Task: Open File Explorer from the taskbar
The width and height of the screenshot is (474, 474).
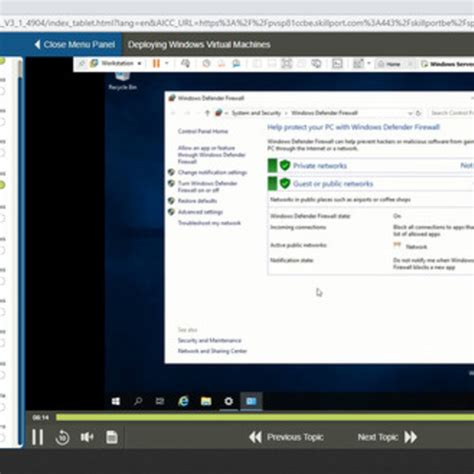Action: coord(206,401)
